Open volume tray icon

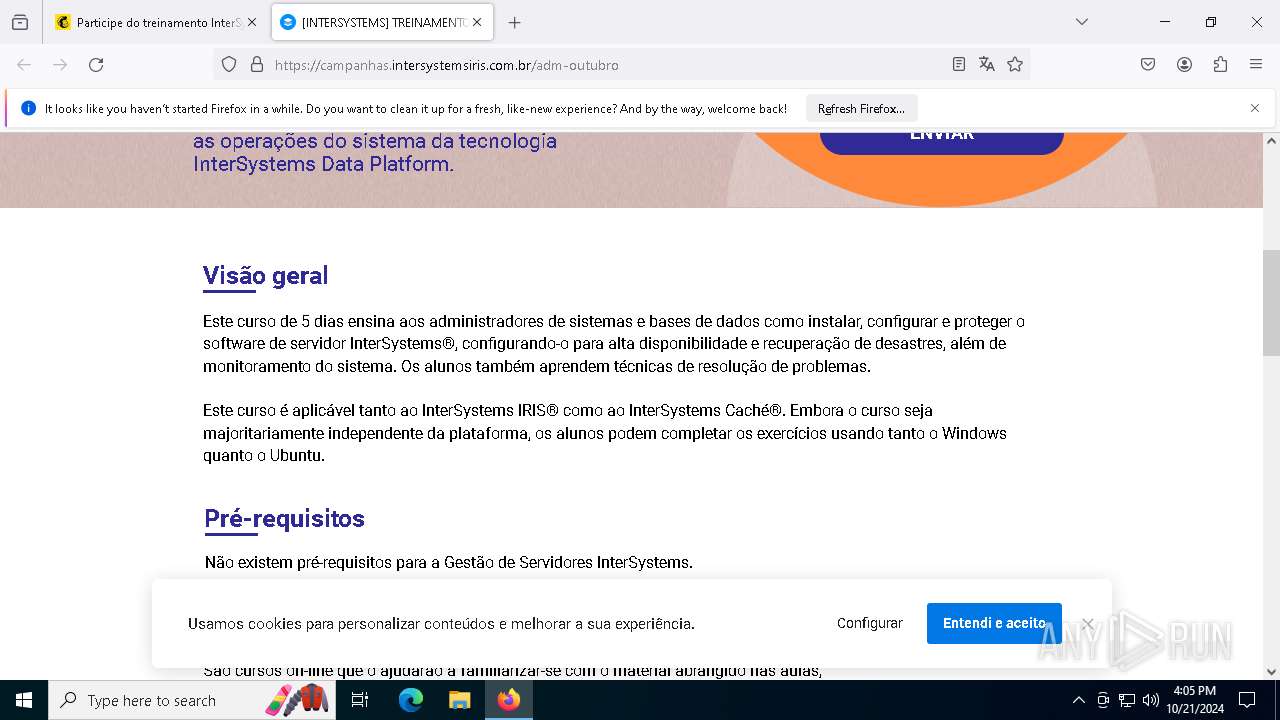point(1151,700)
